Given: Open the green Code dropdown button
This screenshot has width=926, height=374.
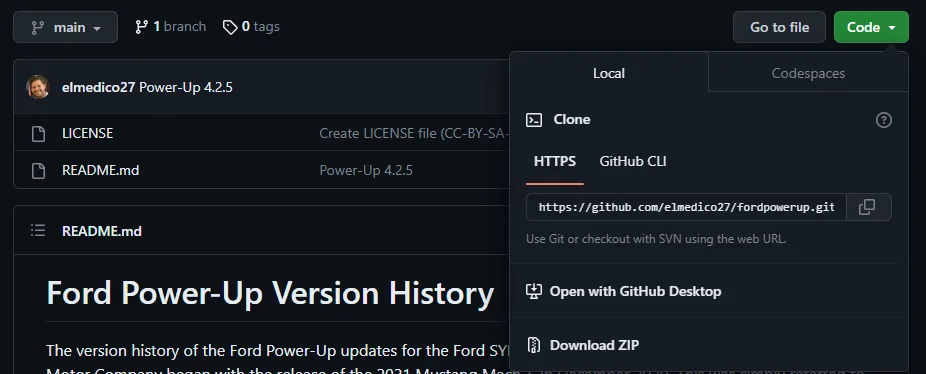Looking at the screenshot, I should point(871,27).
